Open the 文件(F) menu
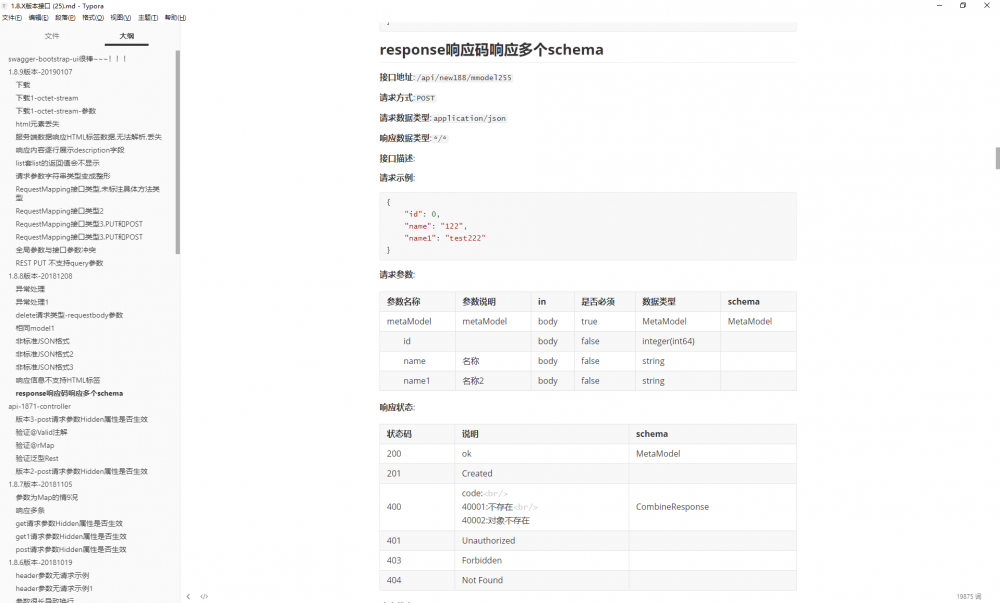1000x603 pixels. click(x=12, y=17)
